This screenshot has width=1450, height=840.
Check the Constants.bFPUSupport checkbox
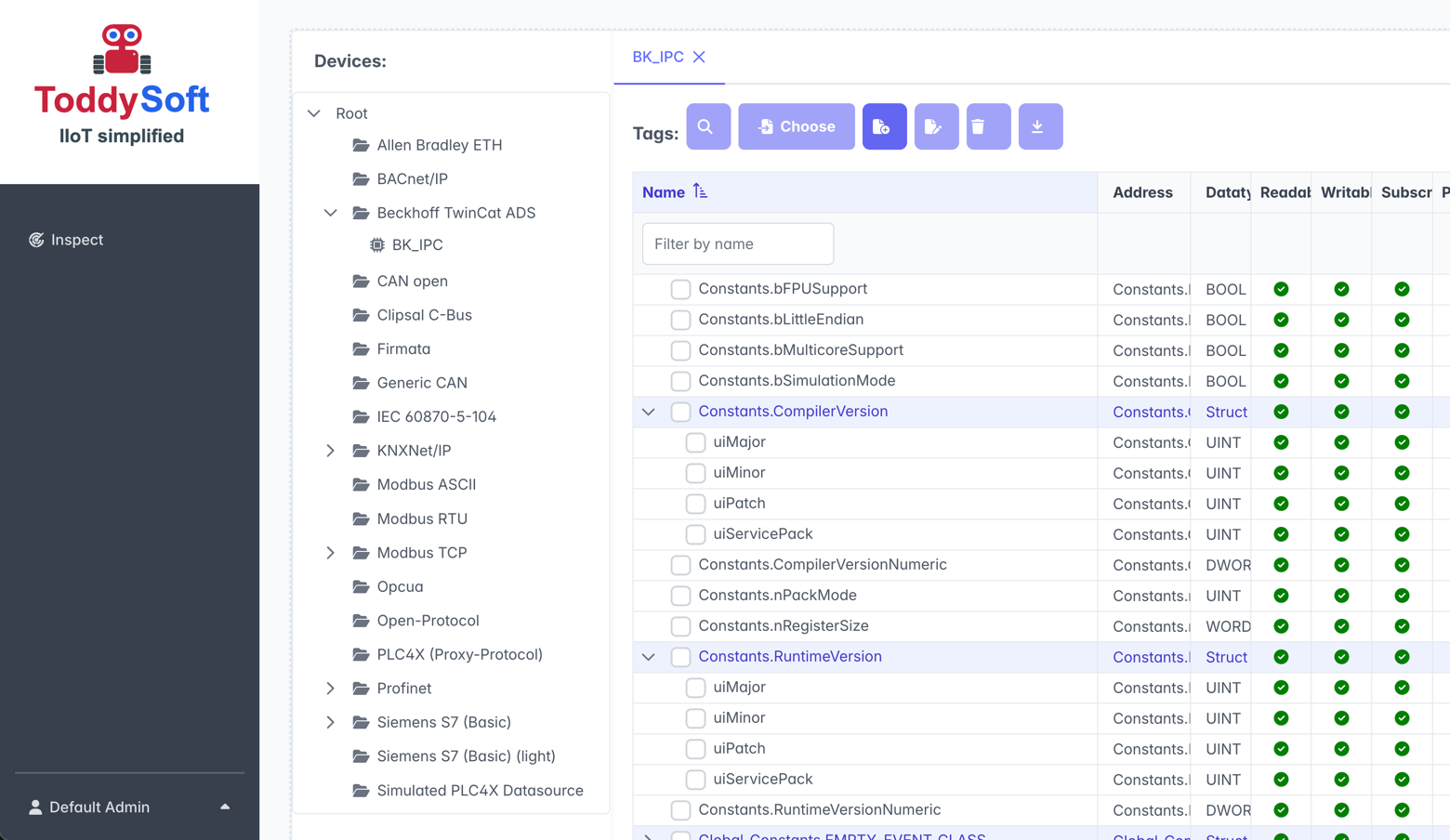pyautogui.click(x=680, y=289)
